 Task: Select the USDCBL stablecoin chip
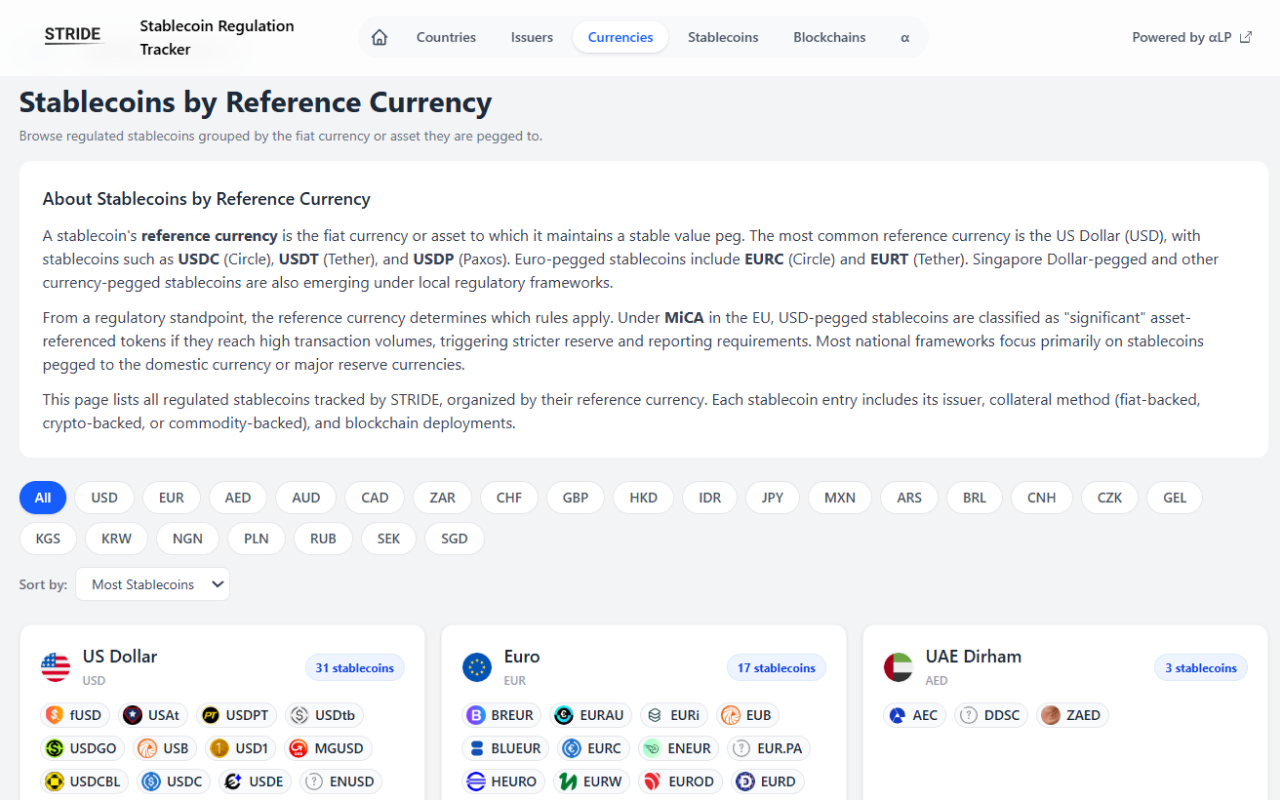85,781
